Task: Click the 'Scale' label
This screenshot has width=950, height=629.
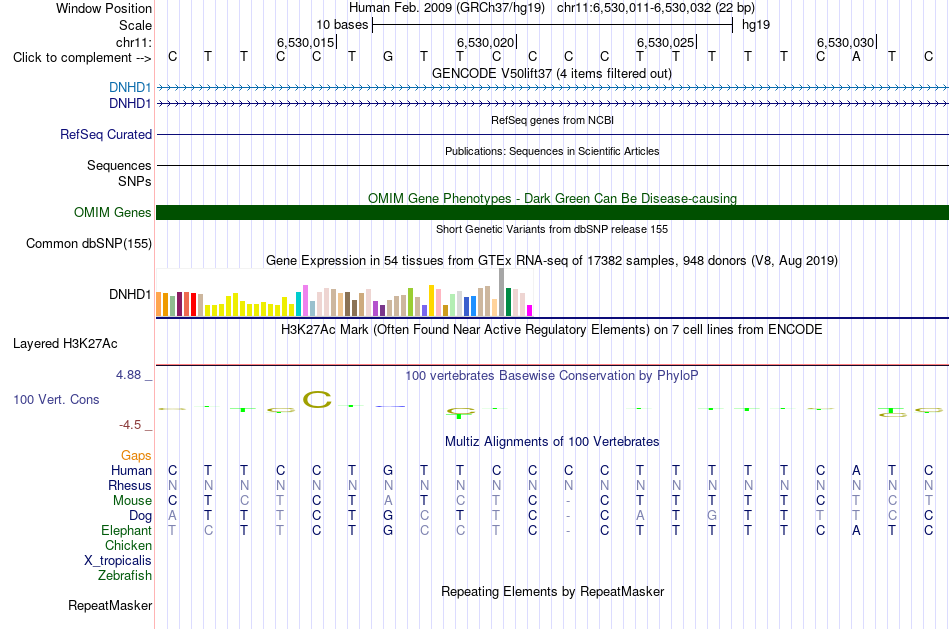Action: point(136,25)
